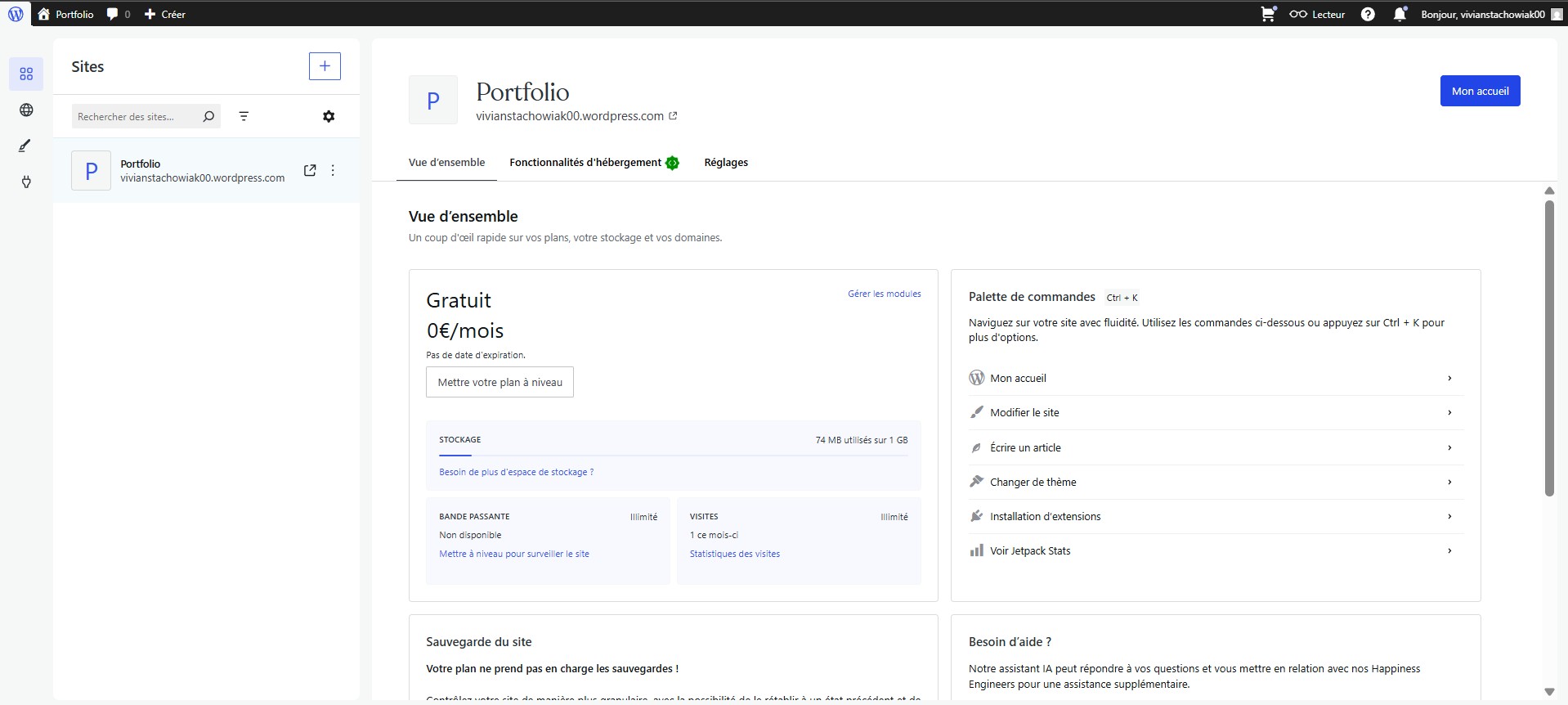Open vivianstachowiak00.wordpress.com header link
The width and height of the screenshot is (1568, 705).
pos(576,116)
